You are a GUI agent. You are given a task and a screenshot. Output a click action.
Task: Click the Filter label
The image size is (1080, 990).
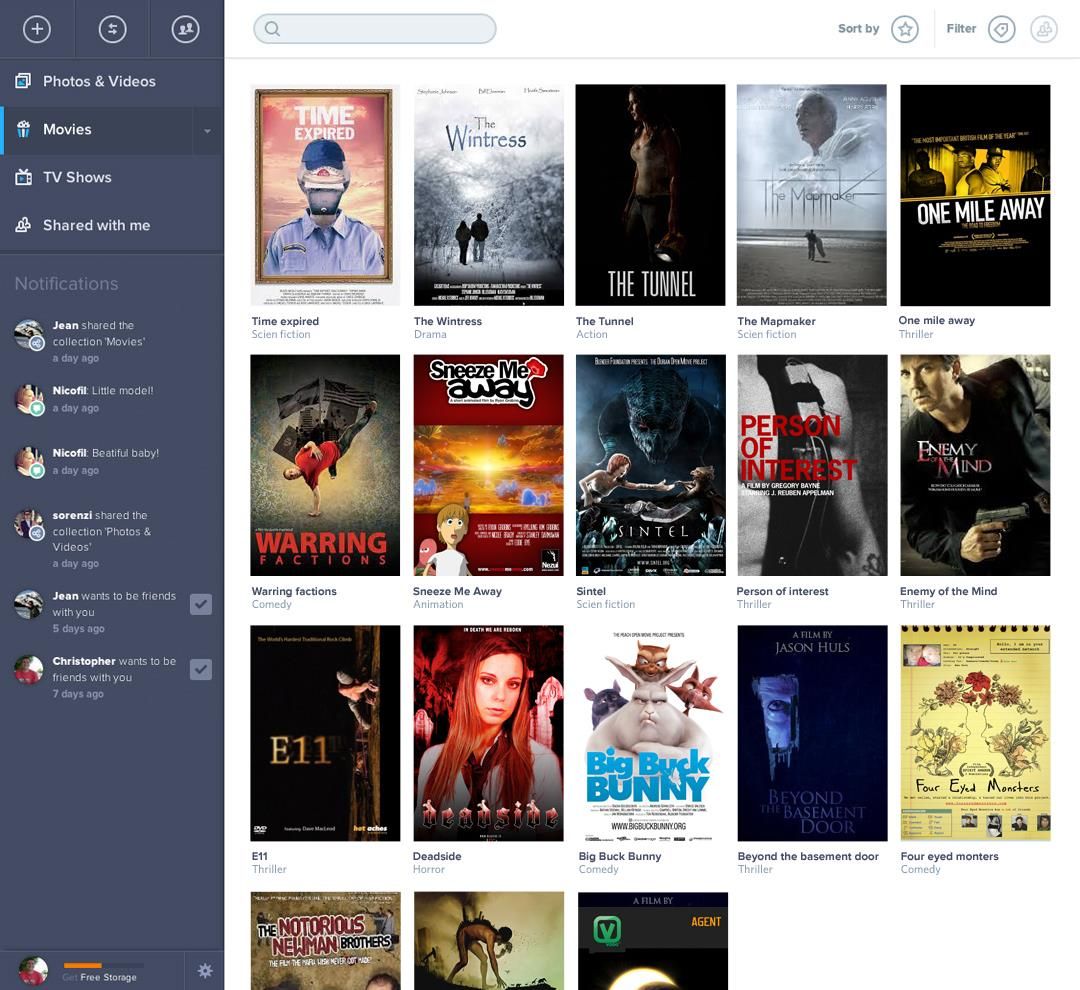click(x=961, y=28)
